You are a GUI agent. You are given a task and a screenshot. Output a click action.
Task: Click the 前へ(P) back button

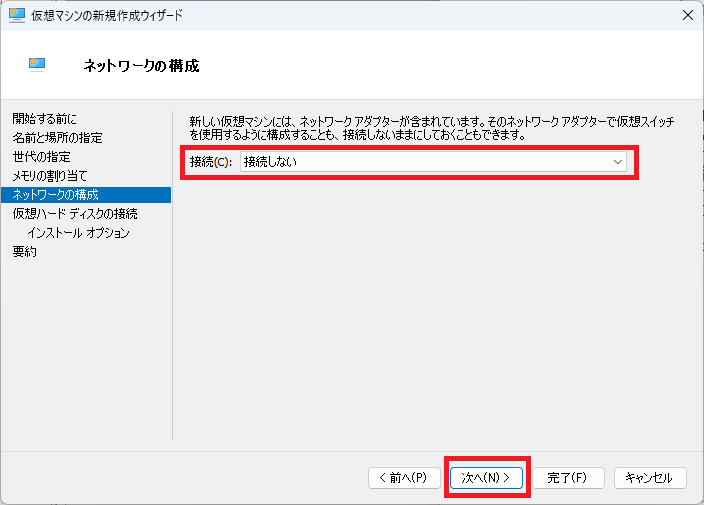[x=404, y=478]
